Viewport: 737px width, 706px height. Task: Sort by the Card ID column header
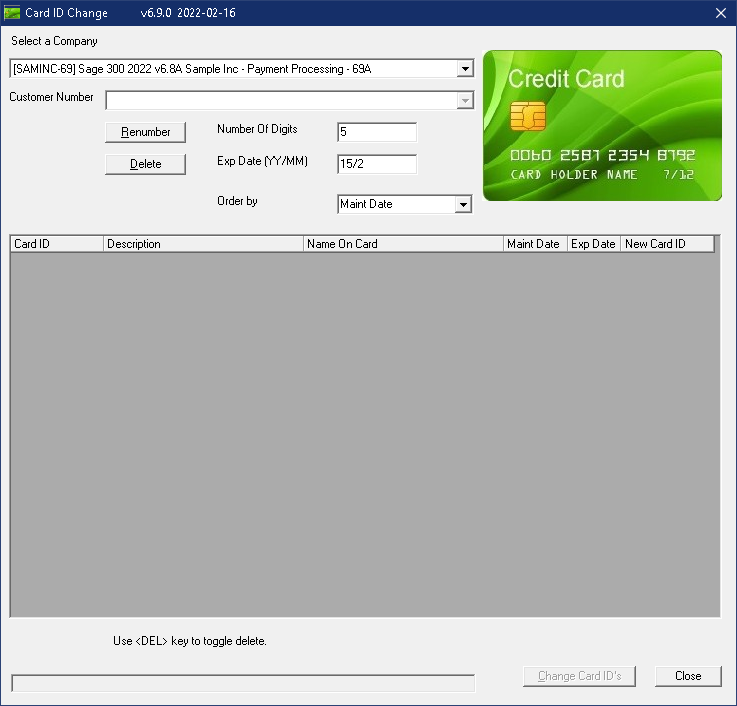click(56, 244)
